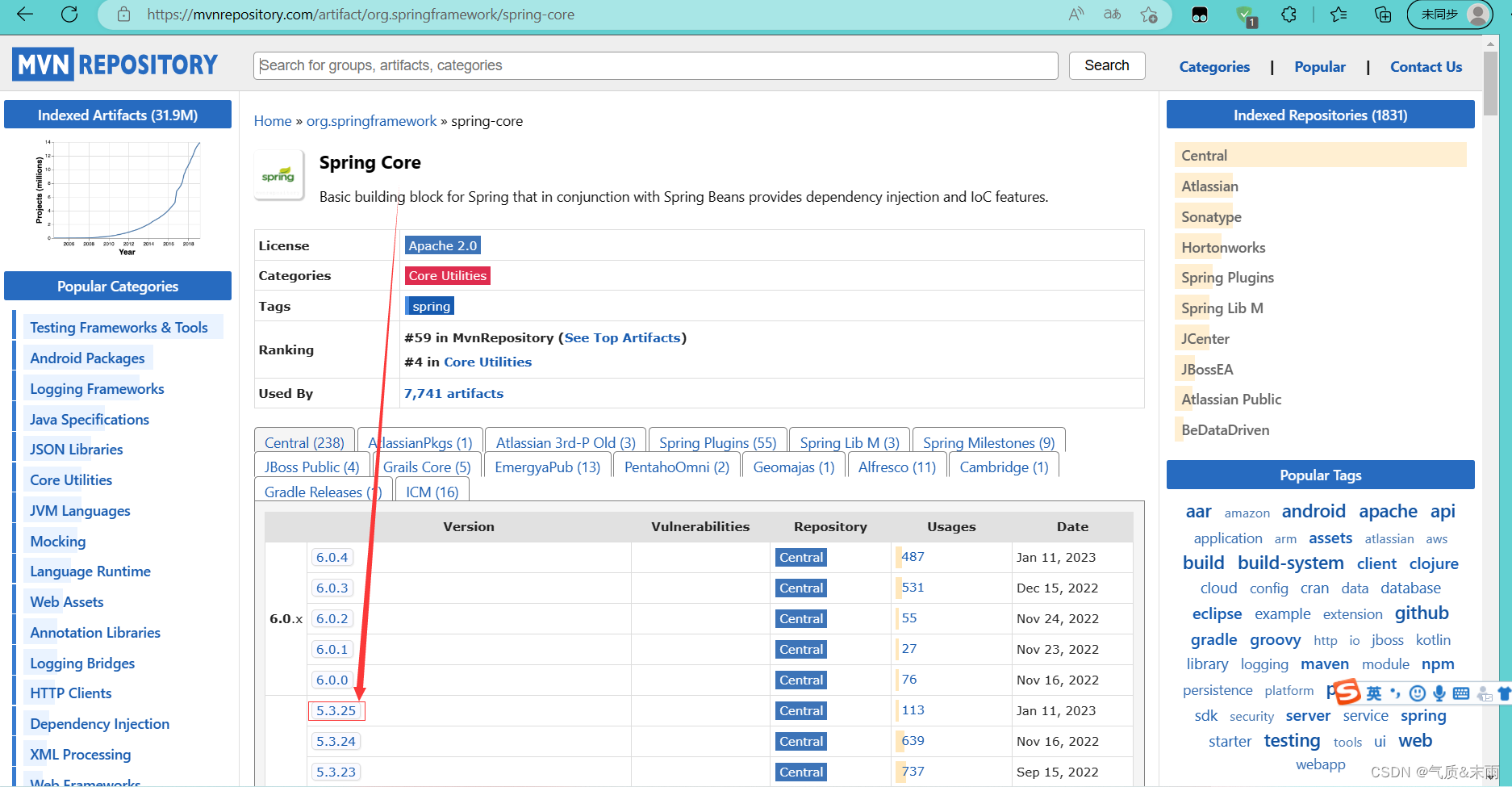Image resolution: width=1512 pixels, height=787 pixels.
Task: Click the Sogou 英 language indicator
Action: click(x=1374, y=693)
